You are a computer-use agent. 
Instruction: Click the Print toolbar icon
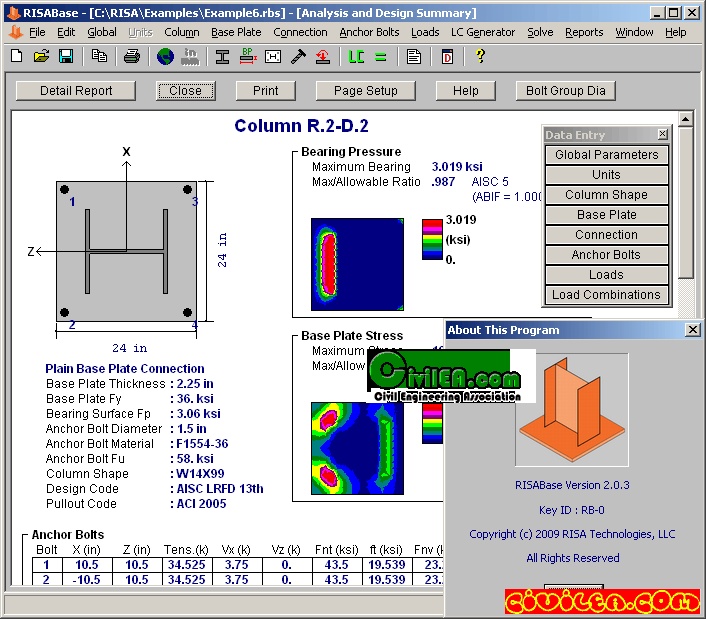132,56
